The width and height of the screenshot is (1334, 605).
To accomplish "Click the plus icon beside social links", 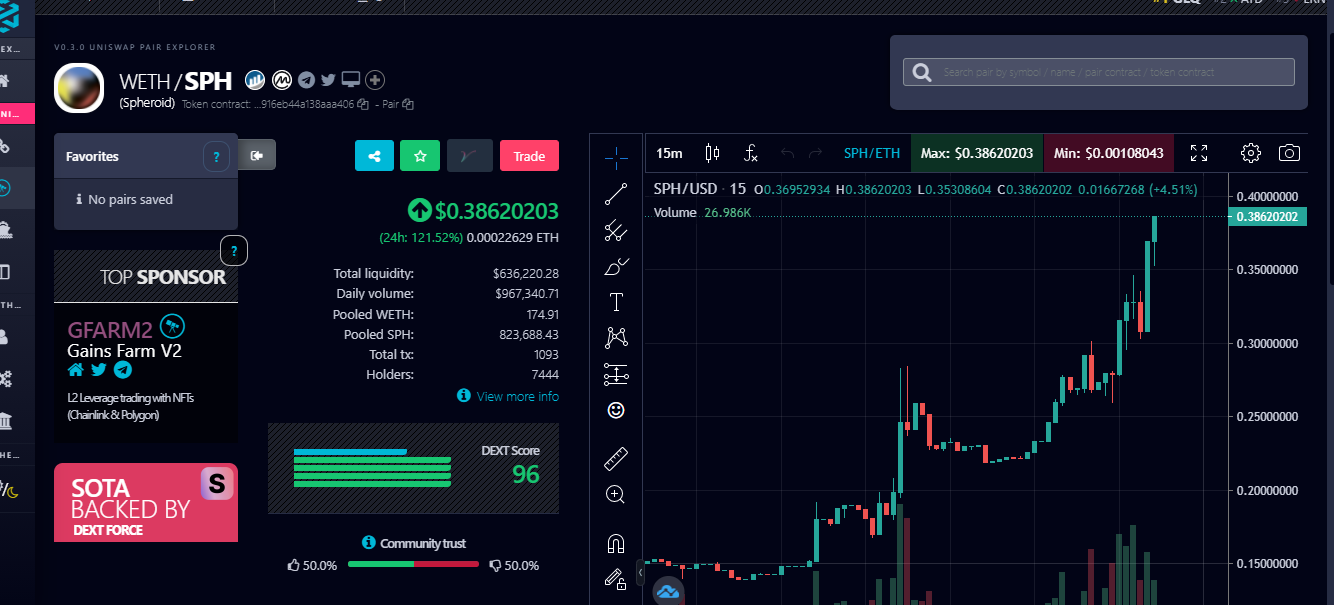I will point(375,80).
